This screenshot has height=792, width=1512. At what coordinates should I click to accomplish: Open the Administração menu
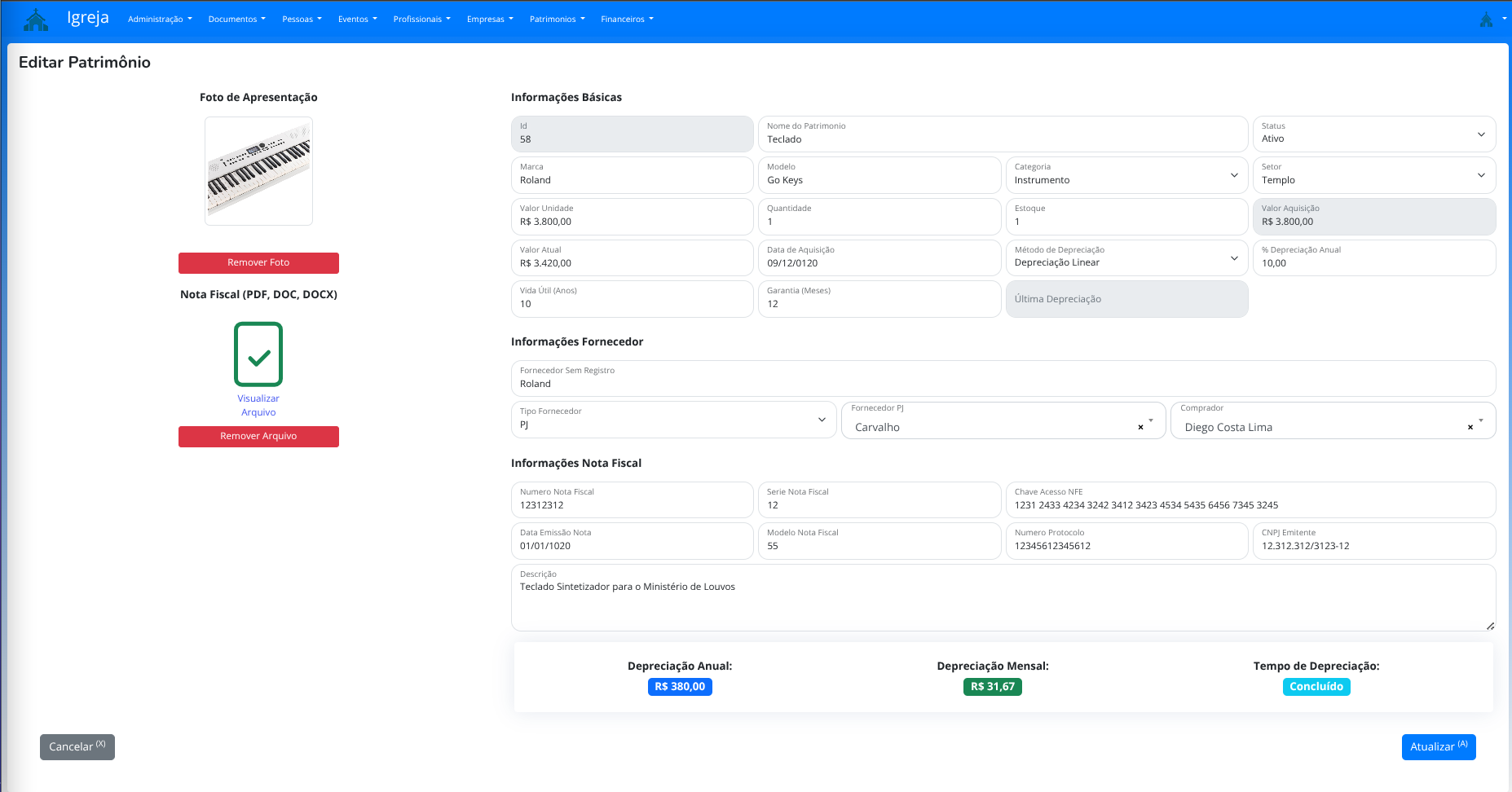click(x=160, y=20)
